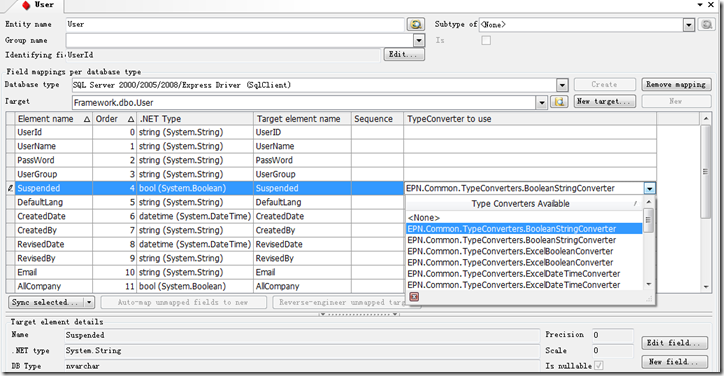Click the target refresh icon next to Framework.dbo.User
This screenshot has width=724, height=376.
(559, 102)
